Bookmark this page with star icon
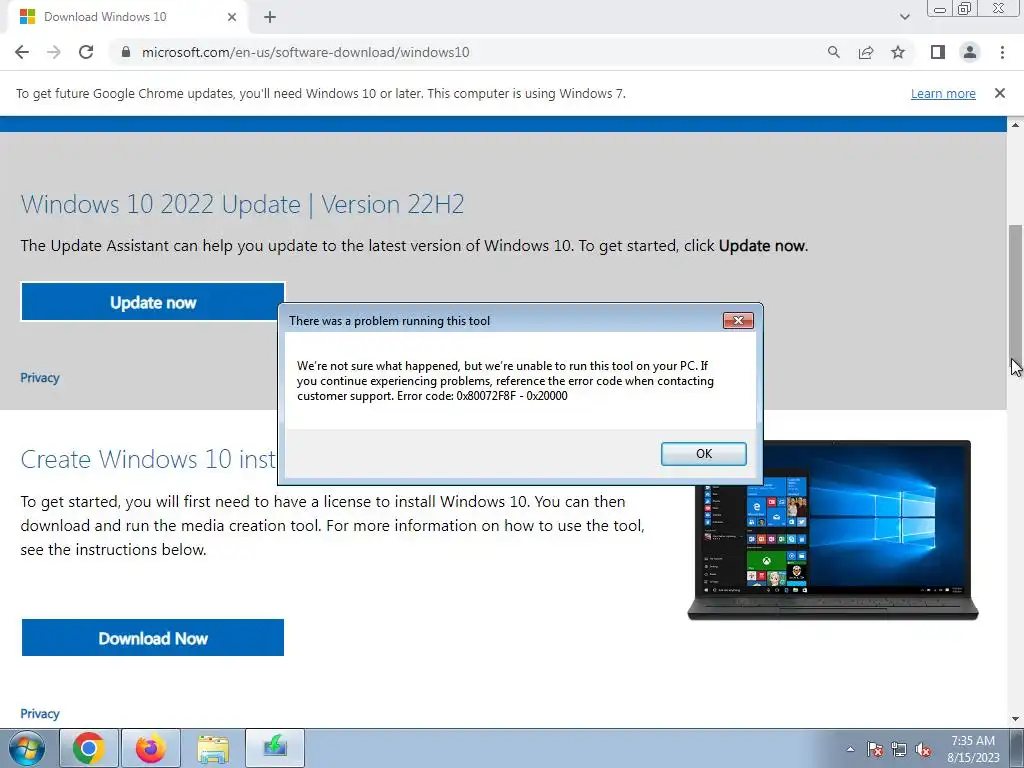The width and height of the screenshot is (1024, 768). (x=898, y=52)
